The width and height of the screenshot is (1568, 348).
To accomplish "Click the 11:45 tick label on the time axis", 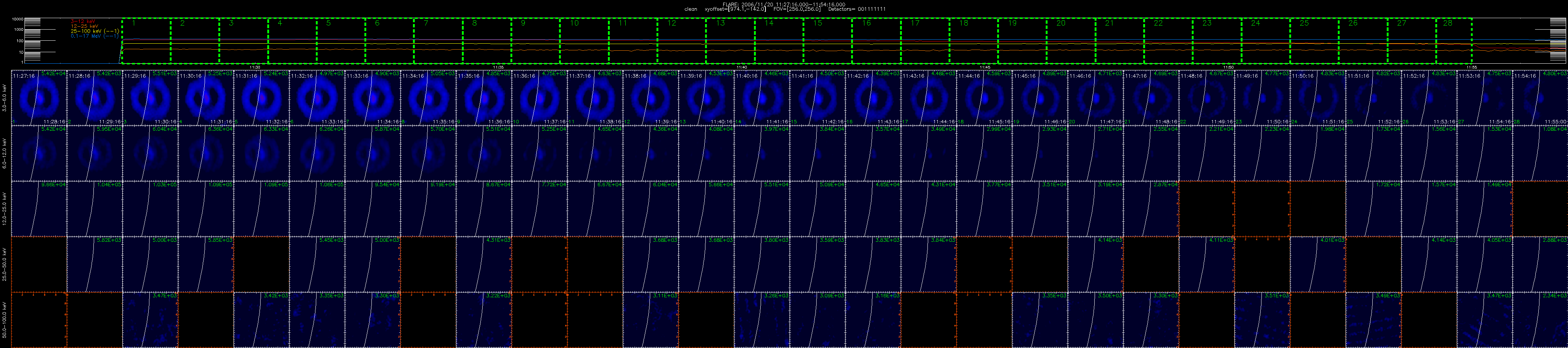I will pos(985,67).
